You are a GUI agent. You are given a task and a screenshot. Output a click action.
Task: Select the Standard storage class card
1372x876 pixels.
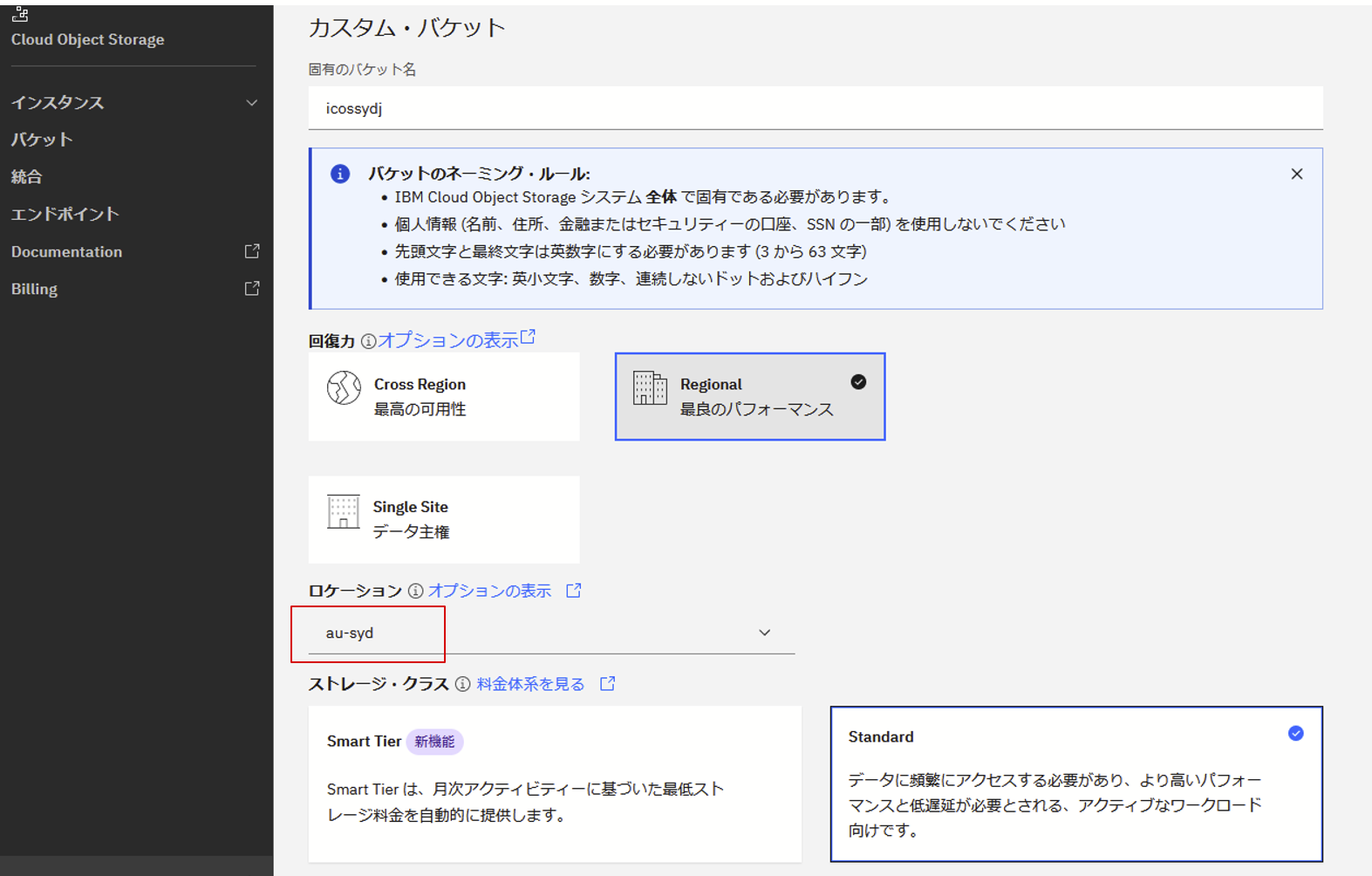tap(1076, 784)
